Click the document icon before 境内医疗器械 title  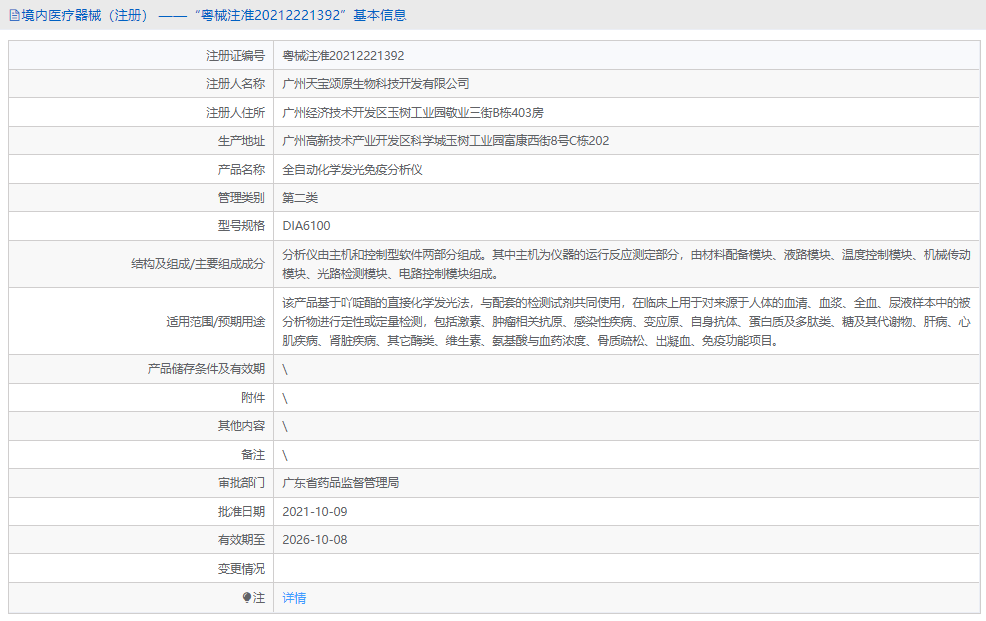coord(14,15)
